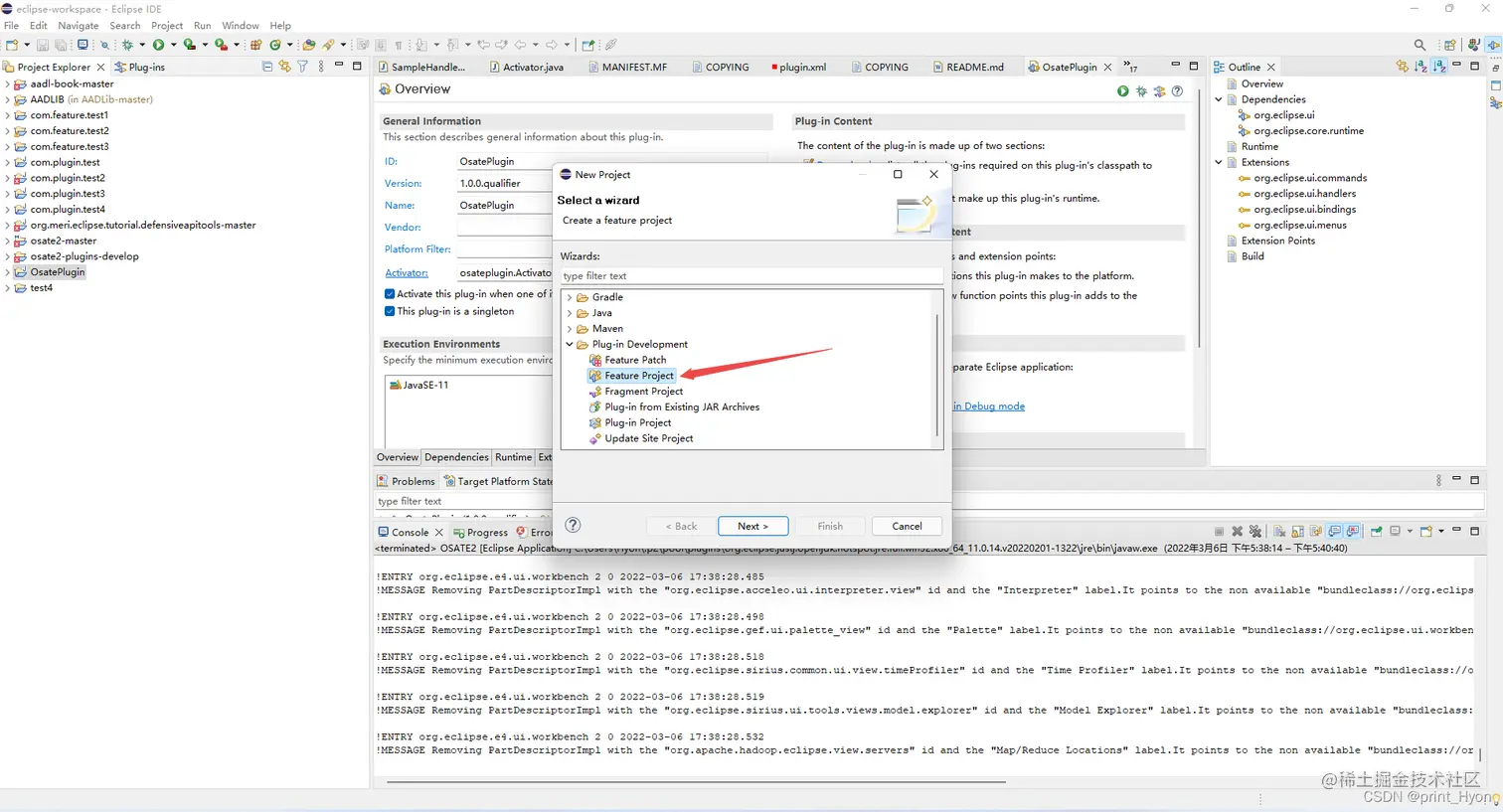Screen dimensions: 1503x812
Task: Click the Debug bug icon in toolbar
Action: pos(127,45)
